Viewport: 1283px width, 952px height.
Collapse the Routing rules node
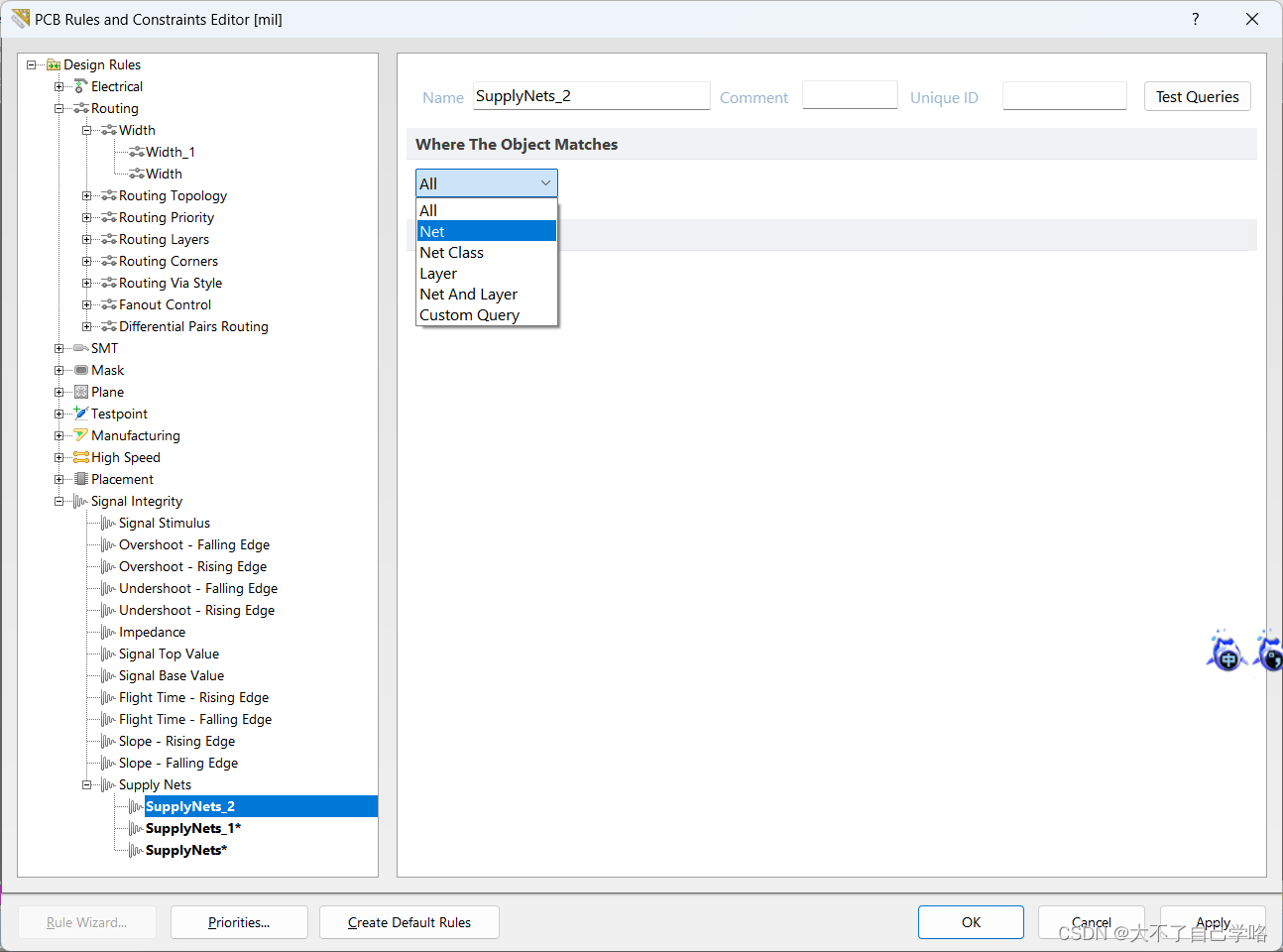pos(59,108)
